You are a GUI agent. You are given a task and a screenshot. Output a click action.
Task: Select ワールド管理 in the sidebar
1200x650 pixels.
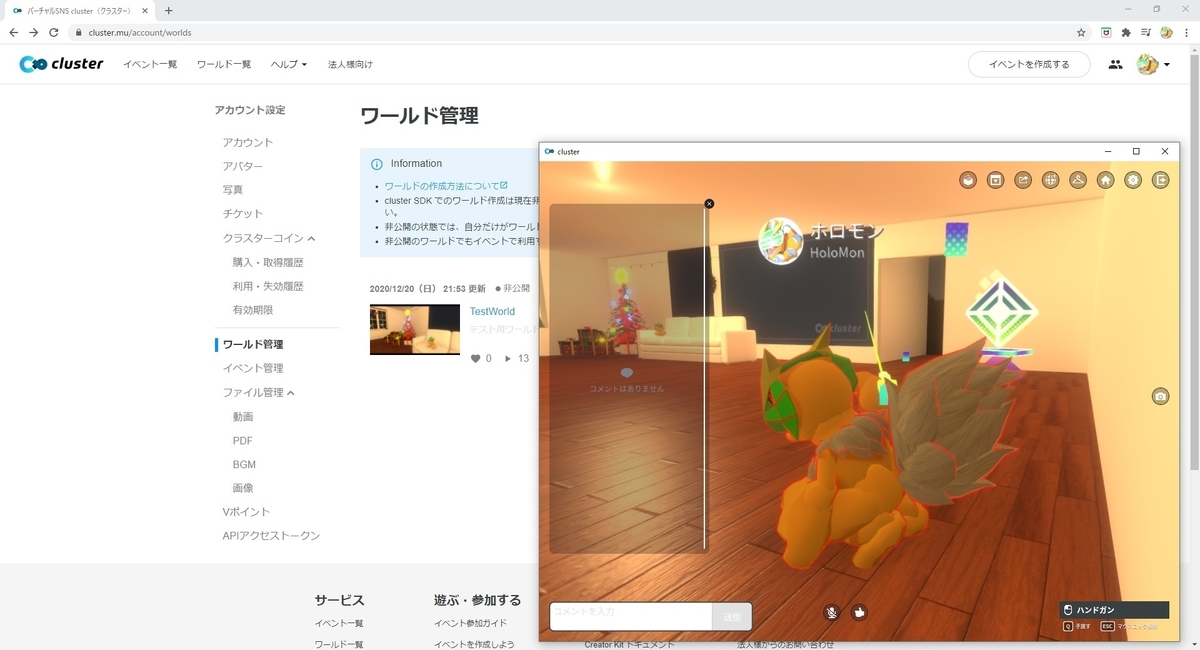tap(252, 344)
